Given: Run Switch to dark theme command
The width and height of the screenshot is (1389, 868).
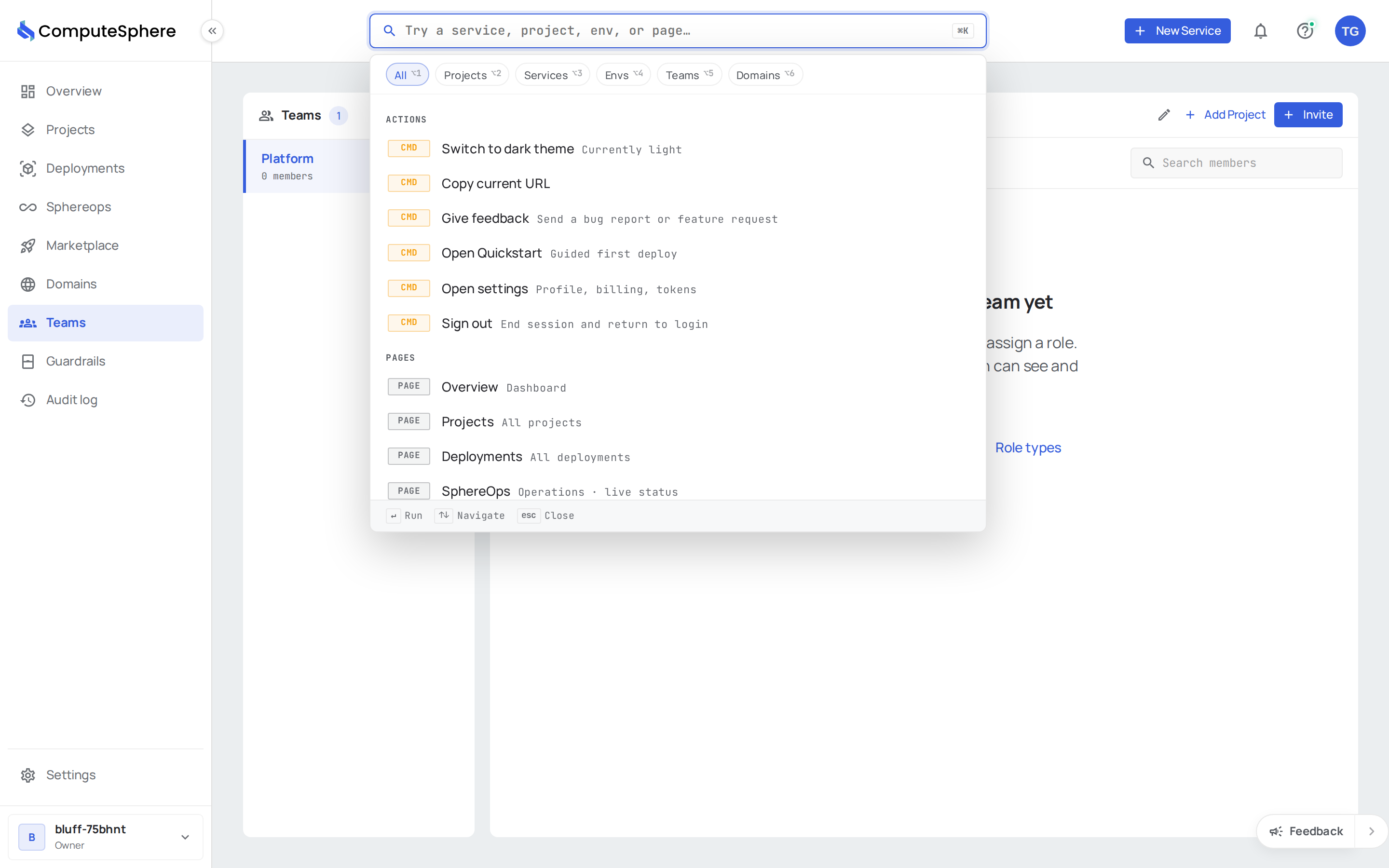Looking at the screenshot, I should (677, 149).
